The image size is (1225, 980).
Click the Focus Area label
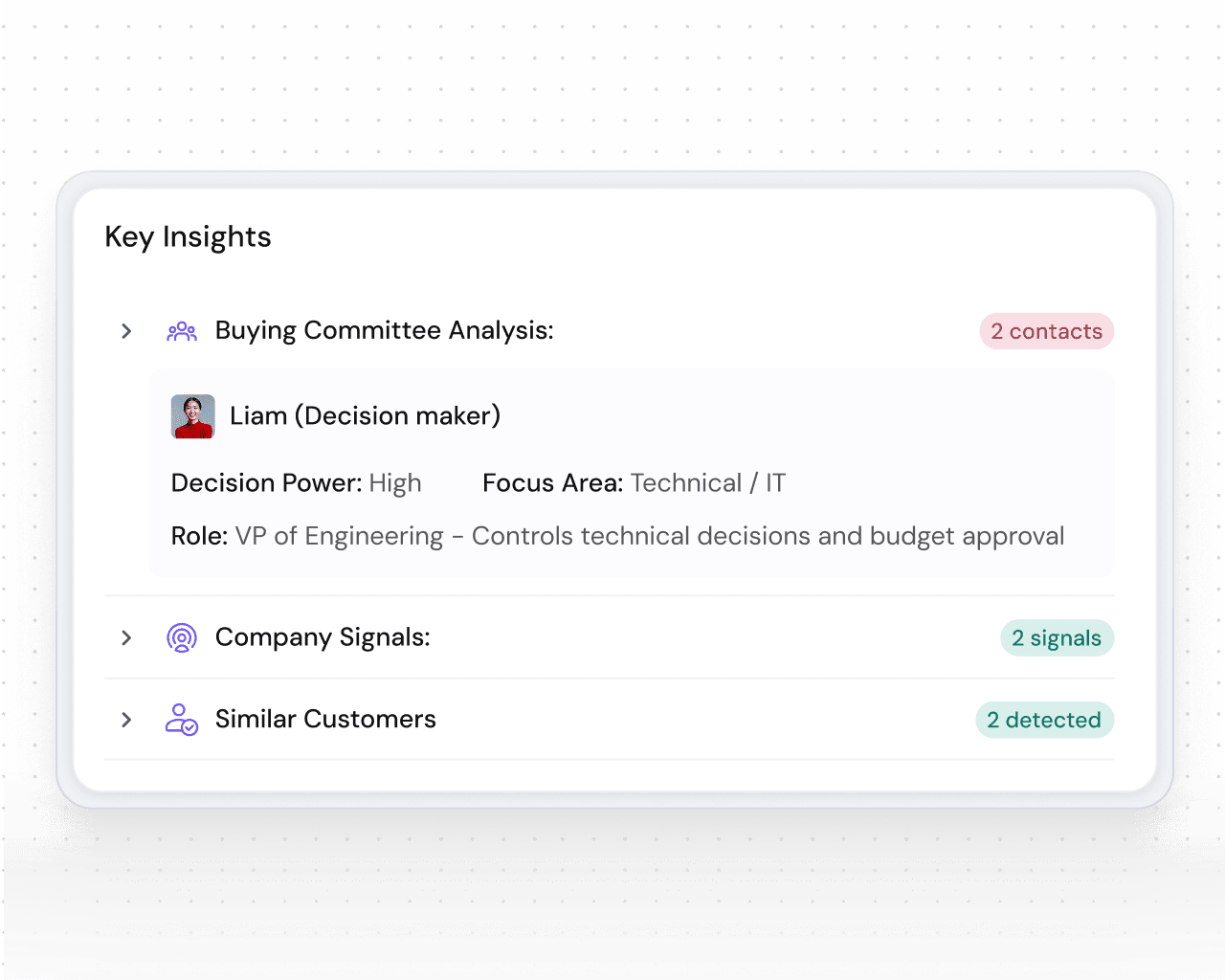pos(552,483)
